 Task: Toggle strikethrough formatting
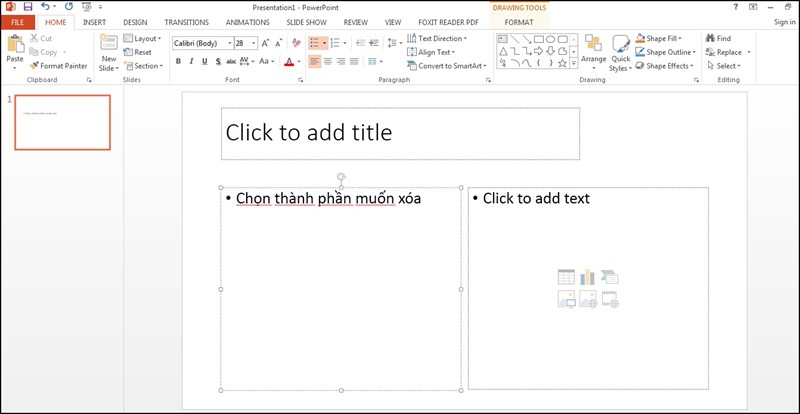[231, 61]
